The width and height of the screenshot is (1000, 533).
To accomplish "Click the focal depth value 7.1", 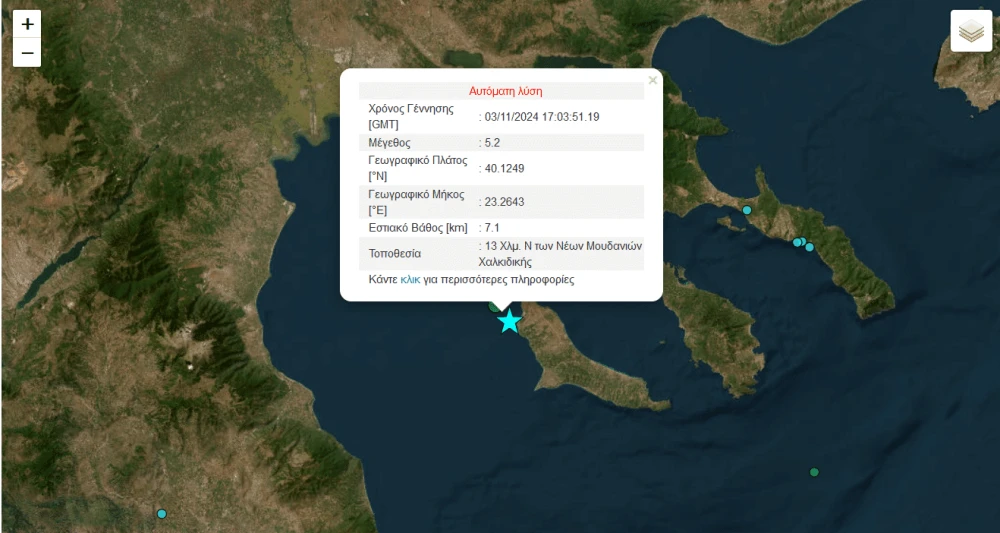I will click(492, 228).
